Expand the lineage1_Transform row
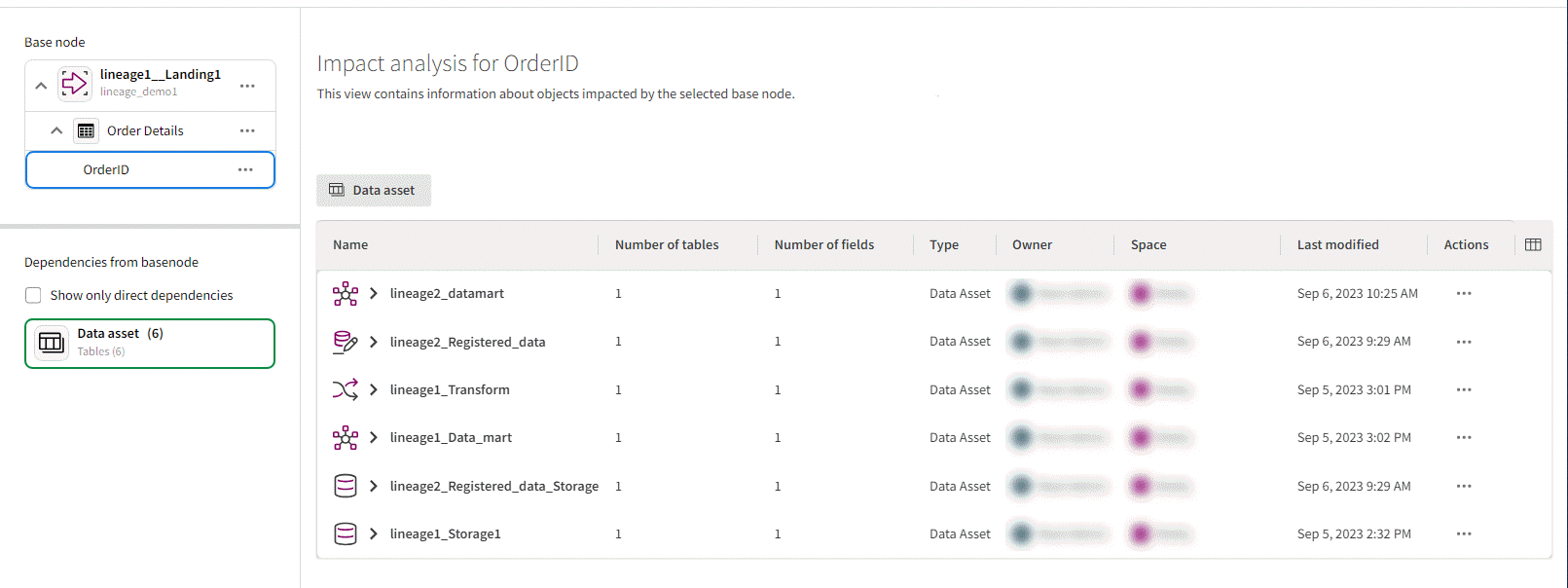The image size is (1568, 588). click(x=374, y=389)
